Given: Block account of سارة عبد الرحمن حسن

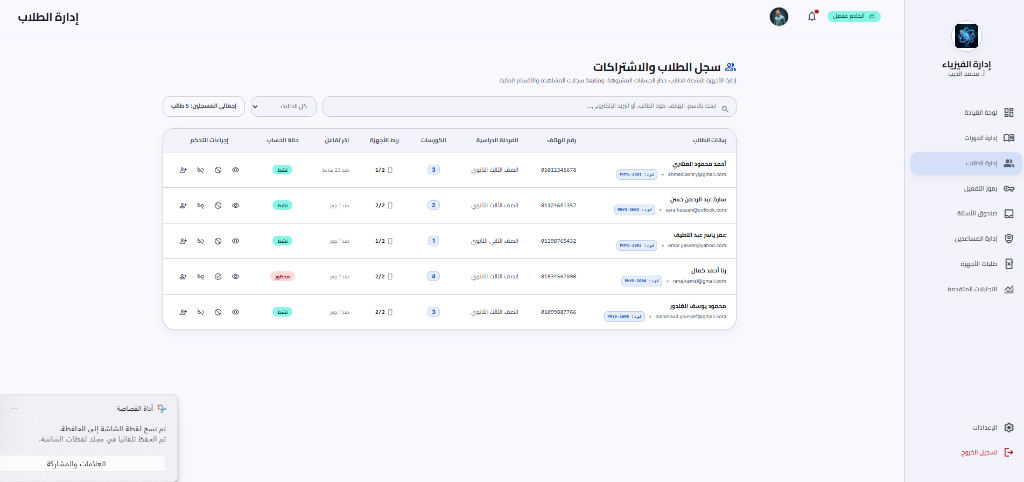Looking at the screenshot, I should [x=218, y=205].
